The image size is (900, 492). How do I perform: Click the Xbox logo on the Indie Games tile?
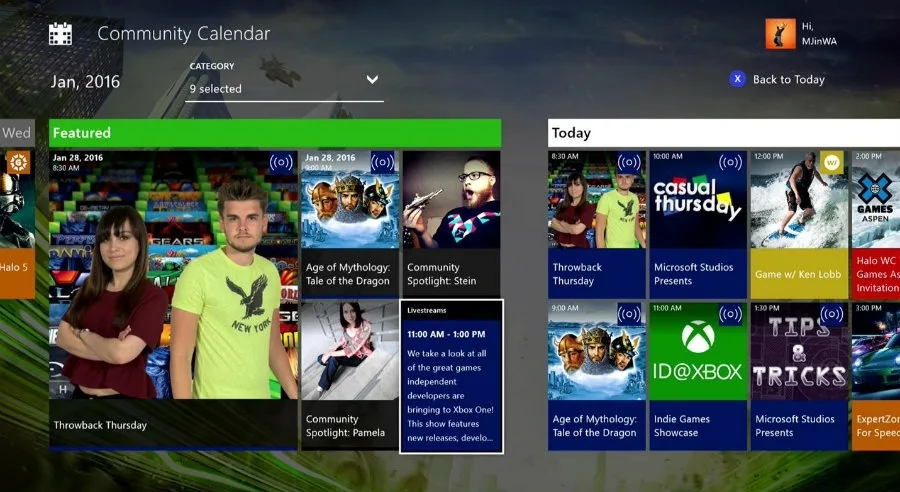point(698,336)
